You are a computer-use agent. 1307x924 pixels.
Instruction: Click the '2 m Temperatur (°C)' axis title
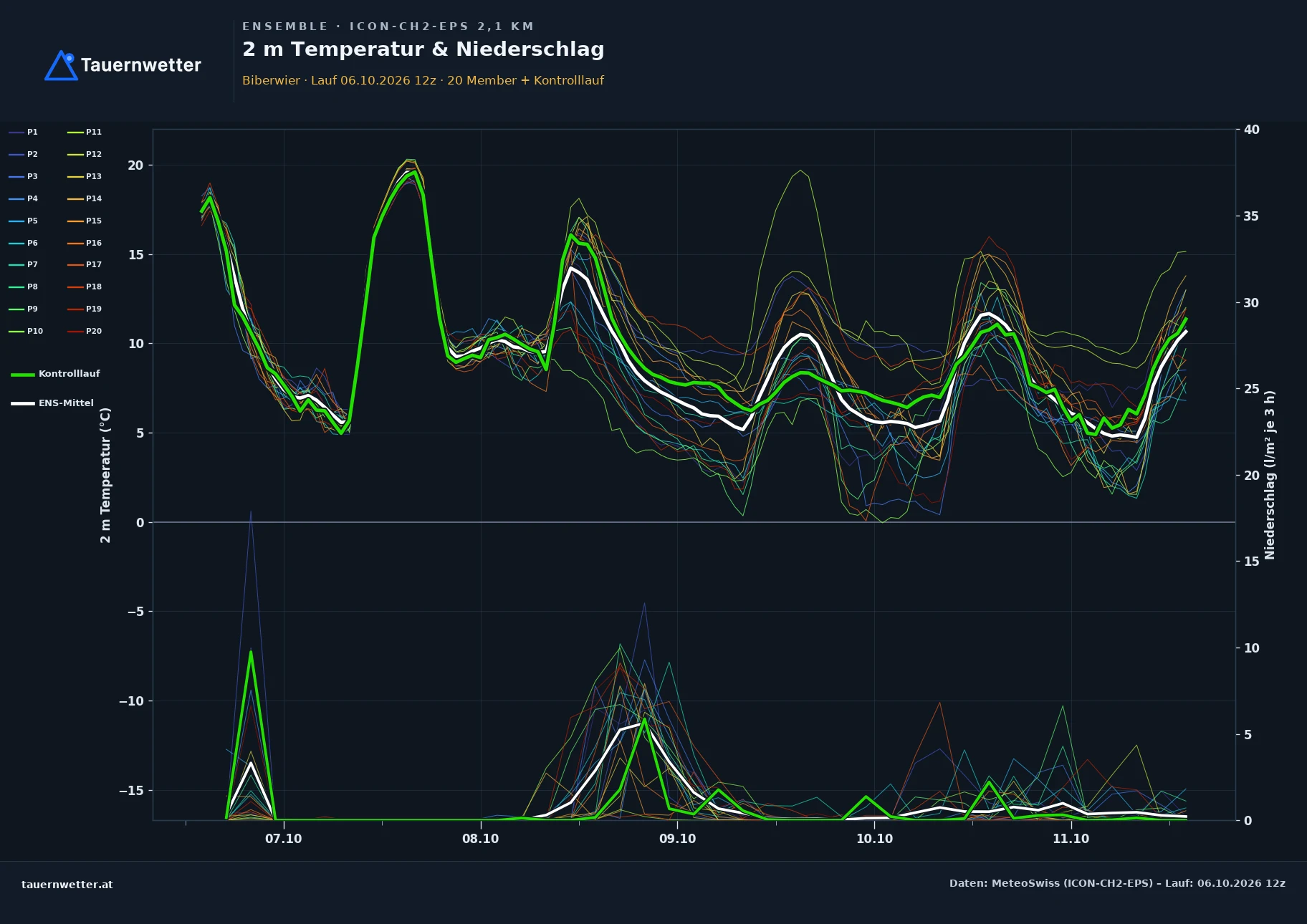coord(105,476)
